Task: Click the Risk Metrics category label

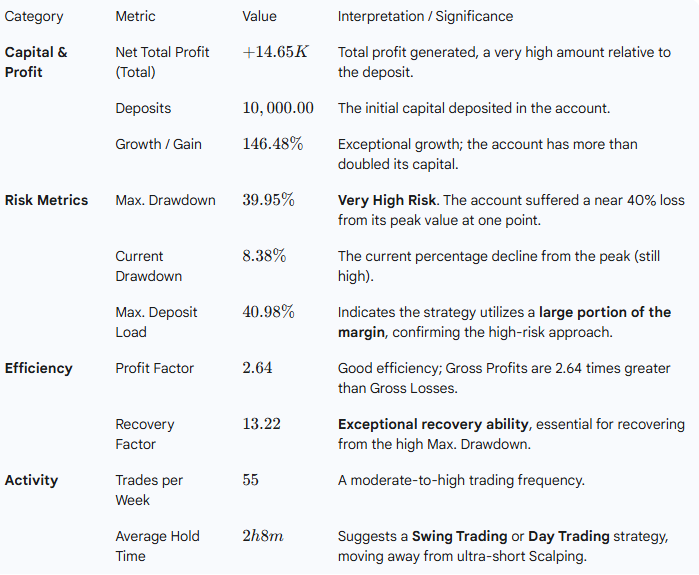Action: [46, 200]
